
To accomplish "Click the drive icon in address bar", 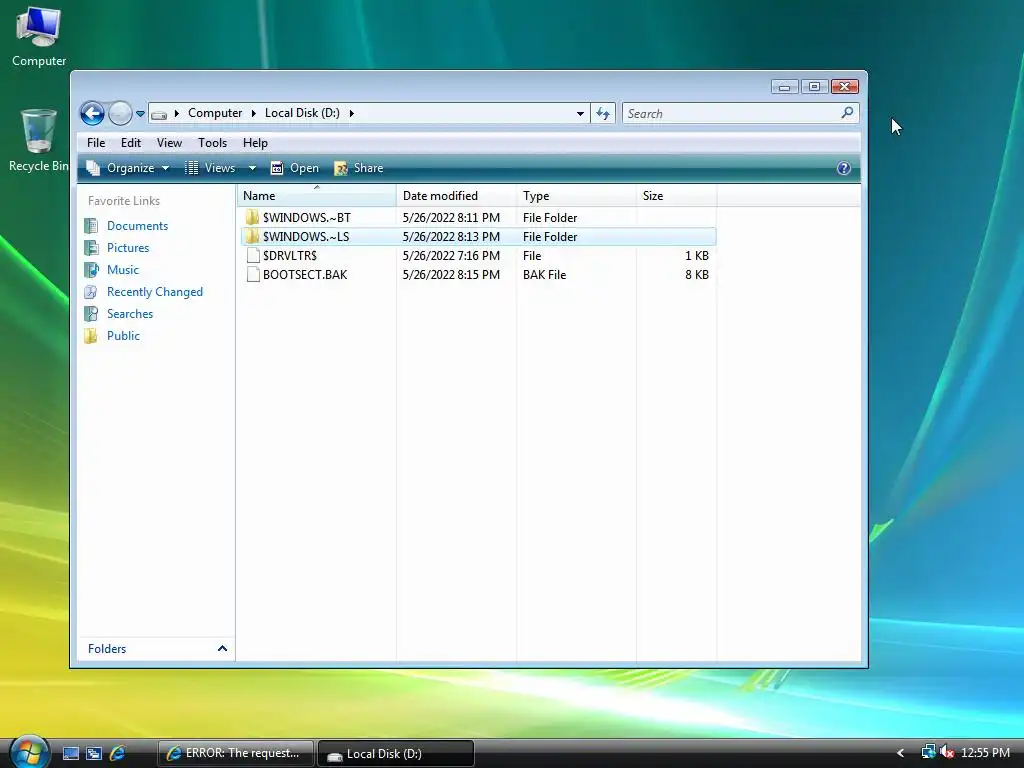I will click(159, 114).
